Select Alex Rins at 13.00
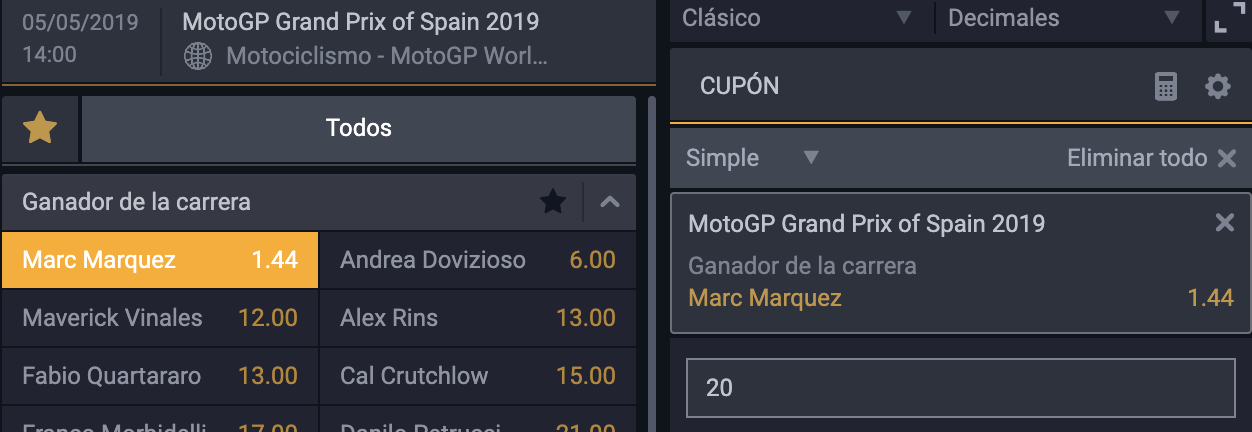This screenshot has height=432, width=1252. [x=478, y=318]
